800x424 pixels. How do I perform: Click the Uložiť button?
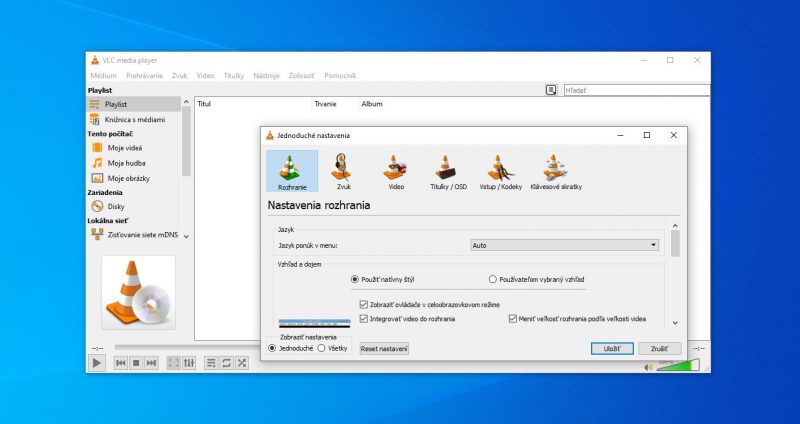(611, 348)
